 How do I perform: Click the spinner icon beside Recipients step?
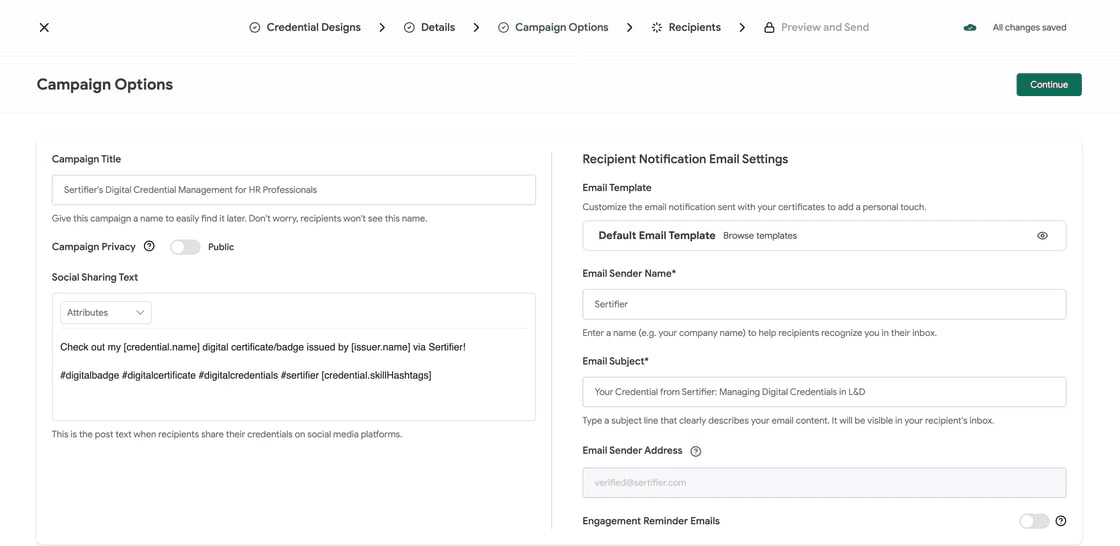tap(656, 28)
